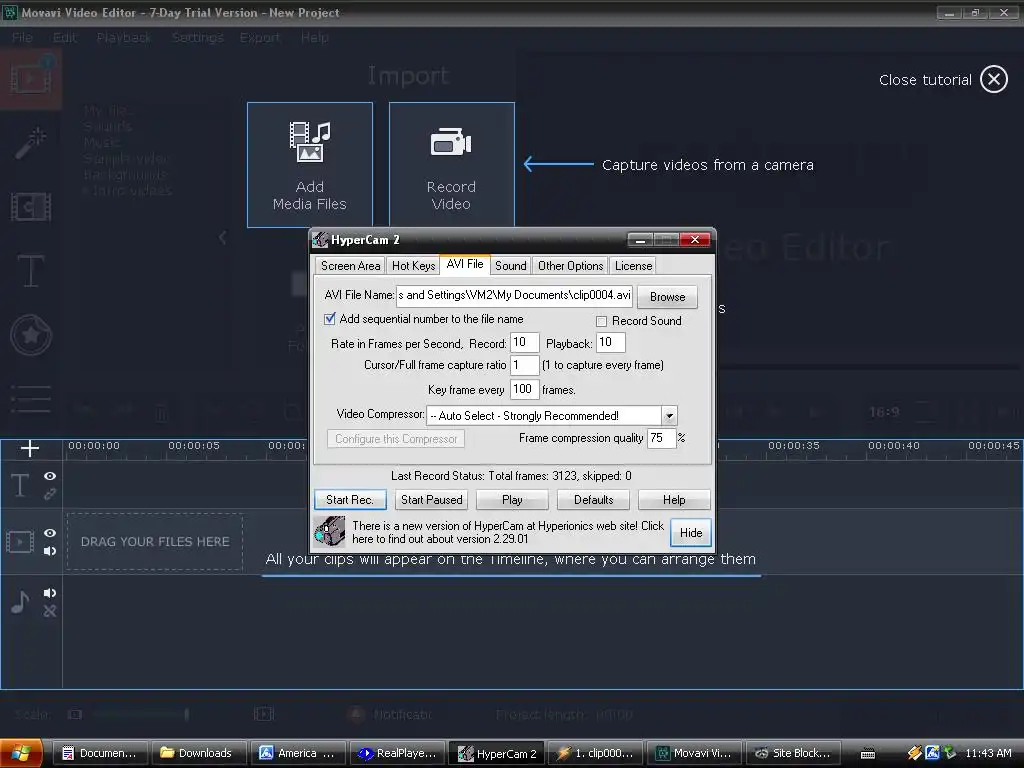Image resolution: width=1024 pixels, height=768 pixels.
Task: Click the Cursor/Full frame capture ratio field
Action: tap(524, 365)
